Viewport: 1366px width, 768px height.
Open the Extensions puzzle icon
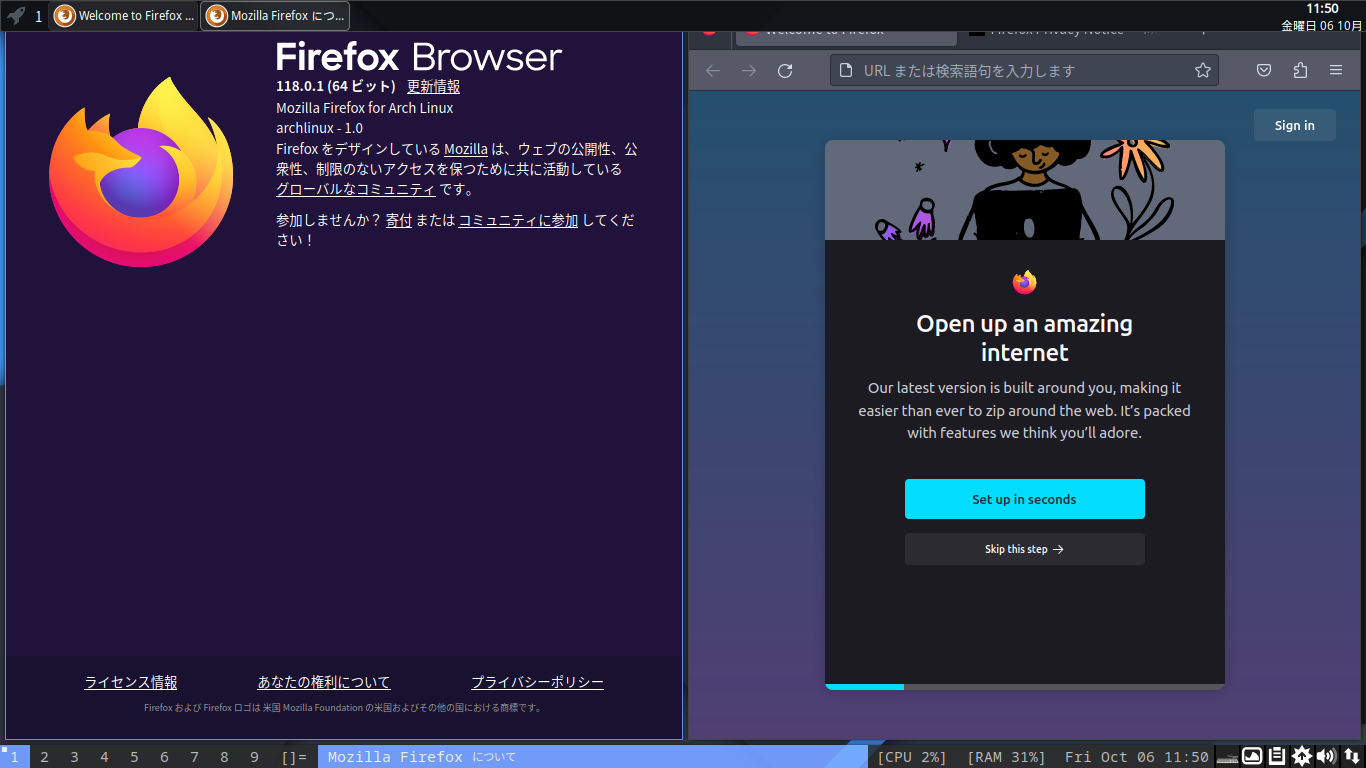pyautogui.click(x=1300, y=70)
